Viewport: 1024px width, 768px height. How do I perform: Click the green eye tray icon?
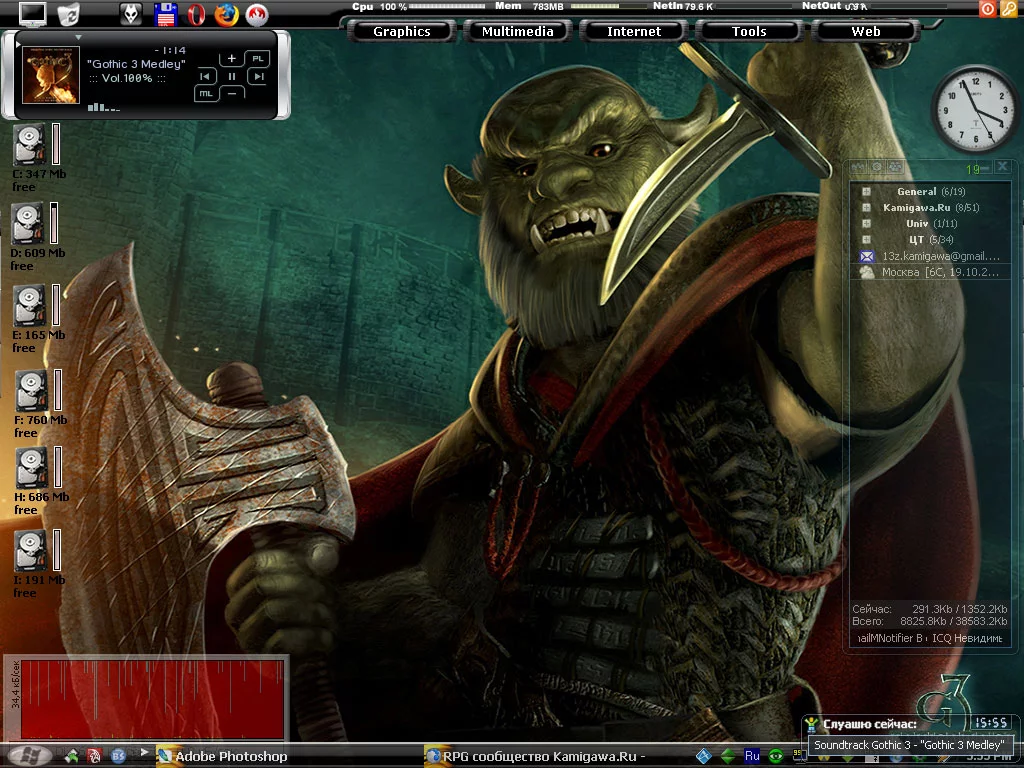(x=776, y=756)
